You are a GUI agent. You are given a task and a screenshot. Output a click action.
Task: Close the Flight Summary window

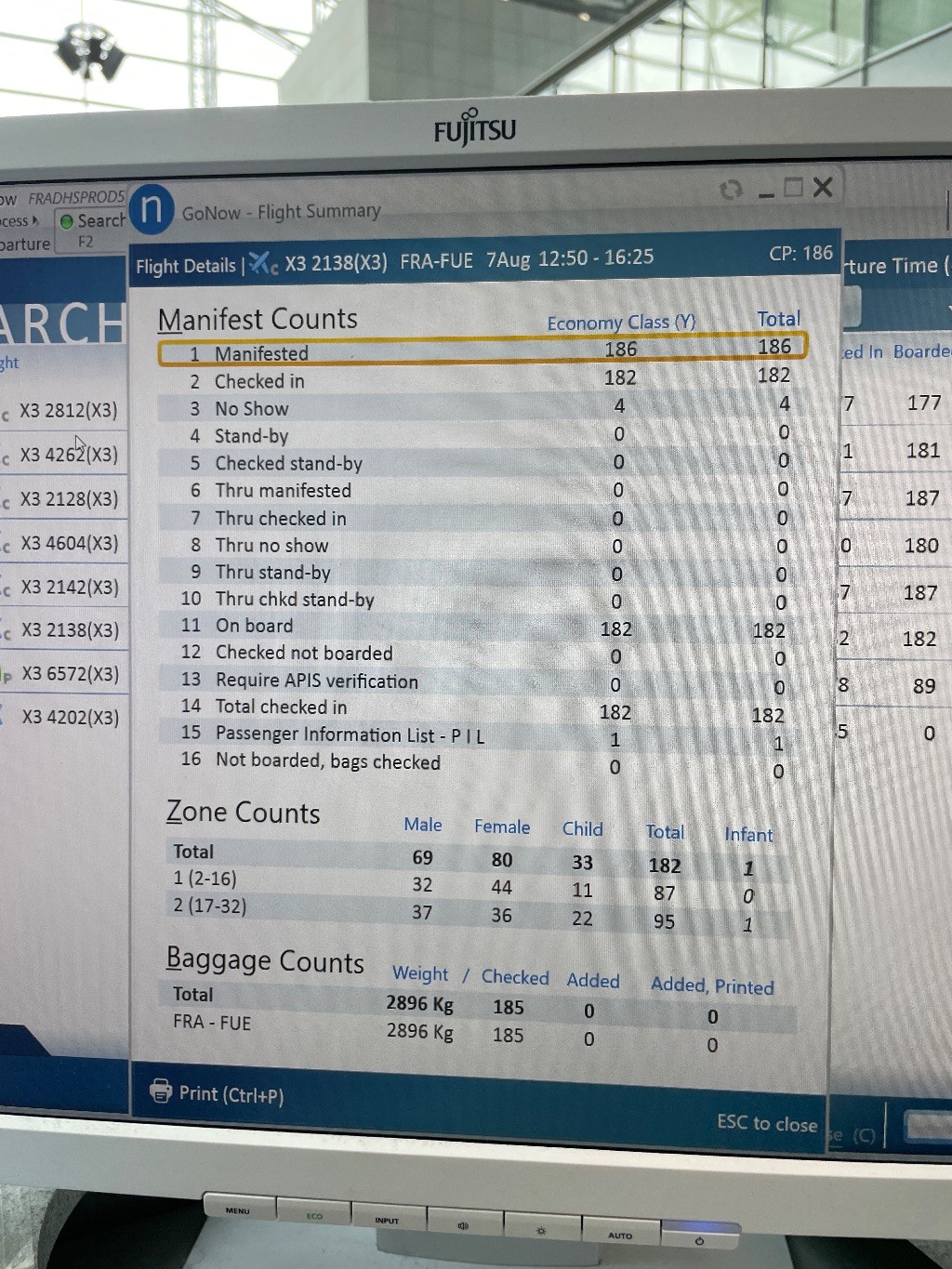point(823,187)
